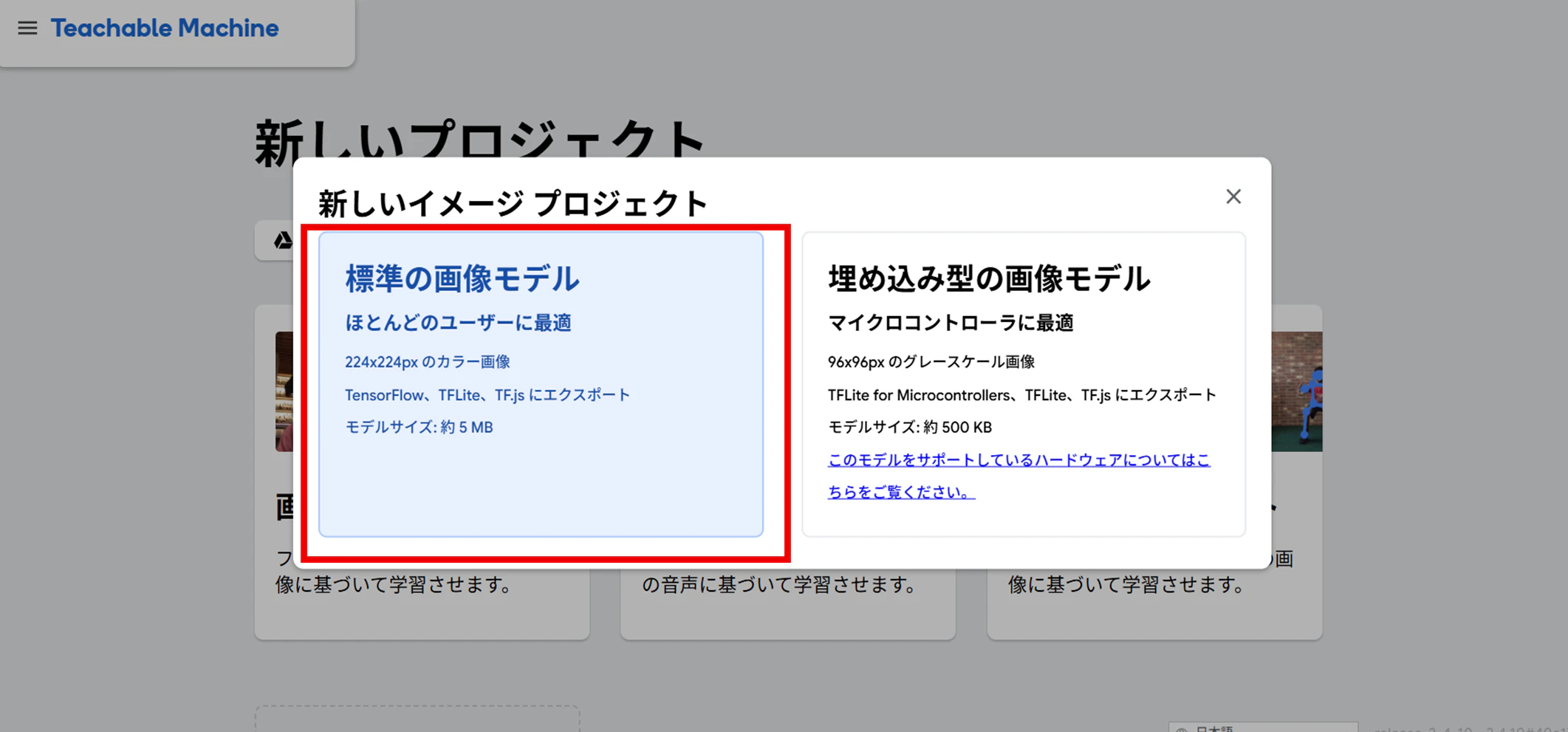Open the supported hardware link
Image resolution: width=1568 pixels, height=732 pixels.
(x=1018, y=476)
